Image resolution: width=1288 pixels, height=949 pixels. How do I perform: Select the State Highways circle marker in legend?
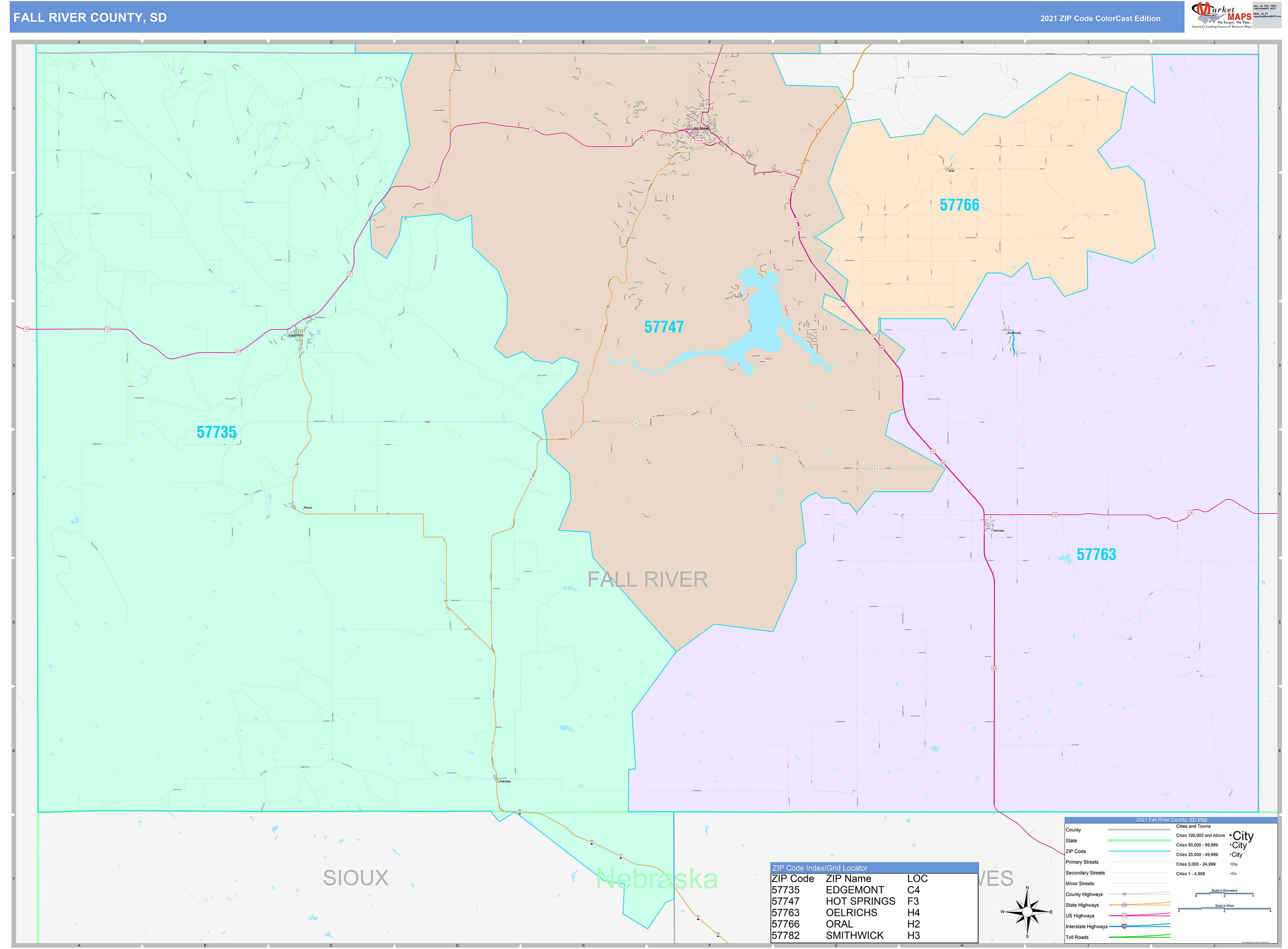coord(1125,905)
